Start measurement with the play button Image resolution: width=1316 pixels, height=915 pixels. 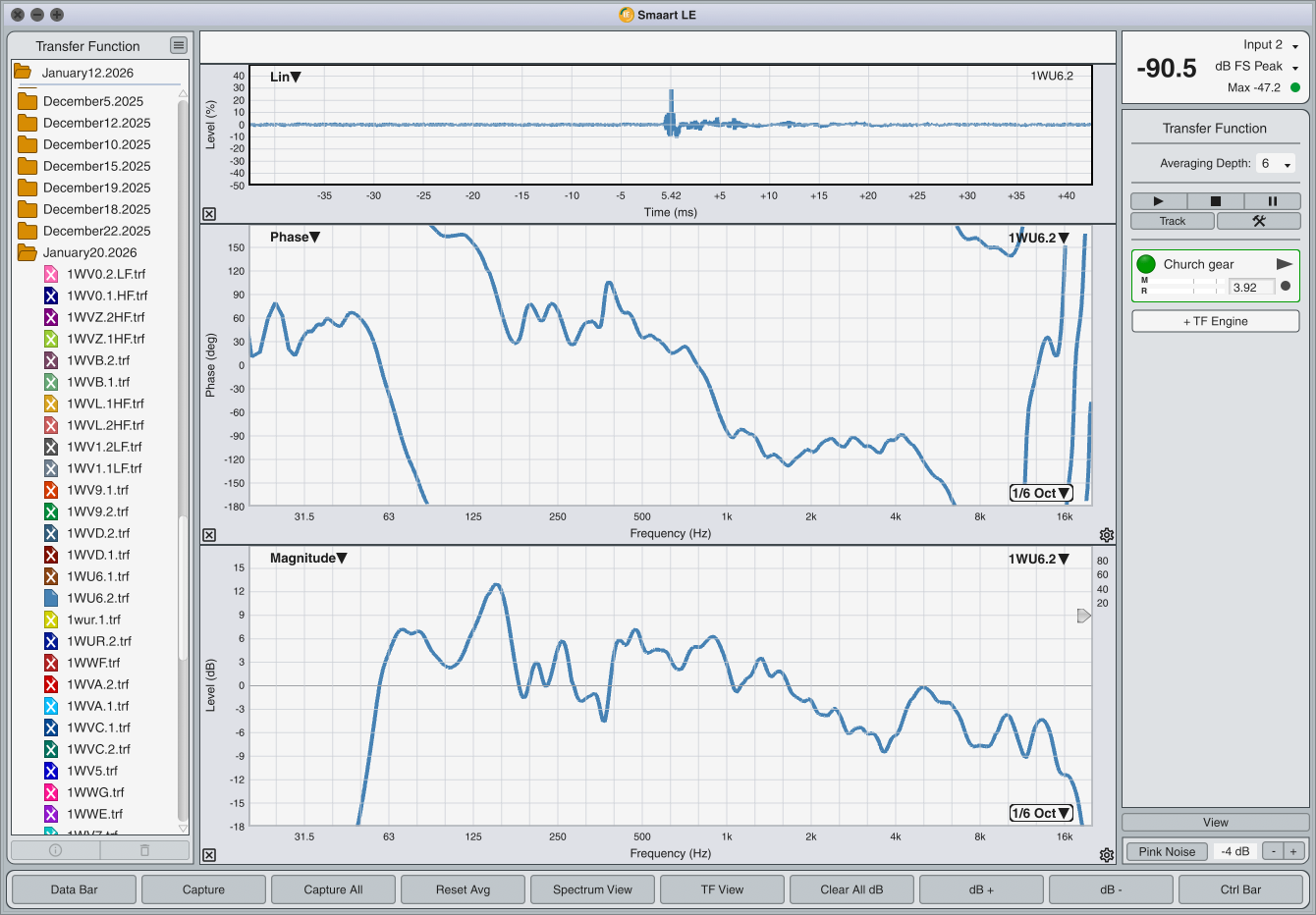point(1158,201)
